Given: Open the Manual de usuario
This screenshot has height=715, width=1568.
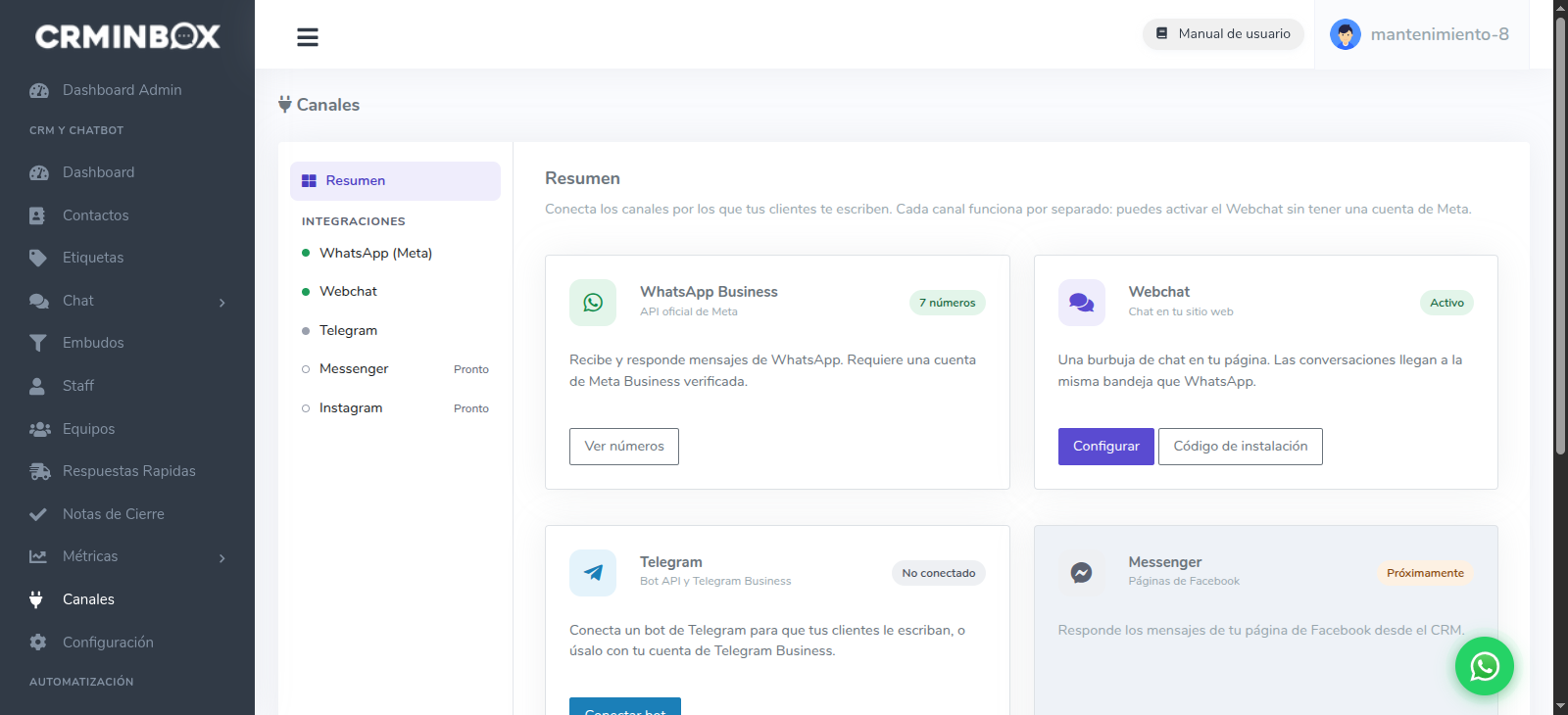Looking at the screenshot, I should tap(1223, 34).
